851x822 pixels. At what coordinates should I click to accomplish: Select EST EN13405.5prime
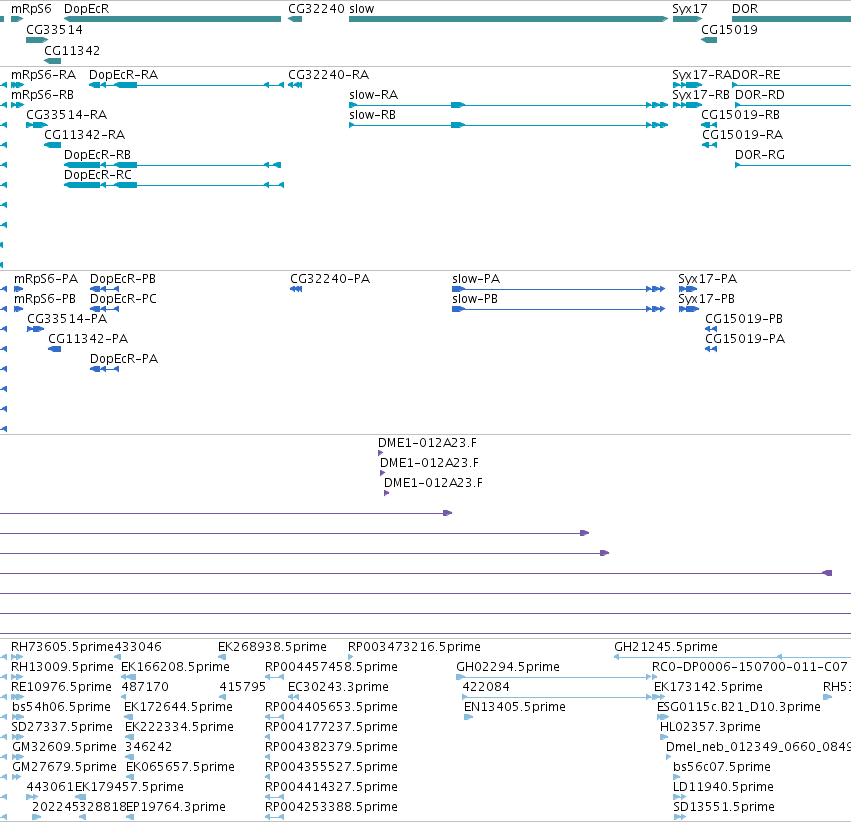coord(515,706)
